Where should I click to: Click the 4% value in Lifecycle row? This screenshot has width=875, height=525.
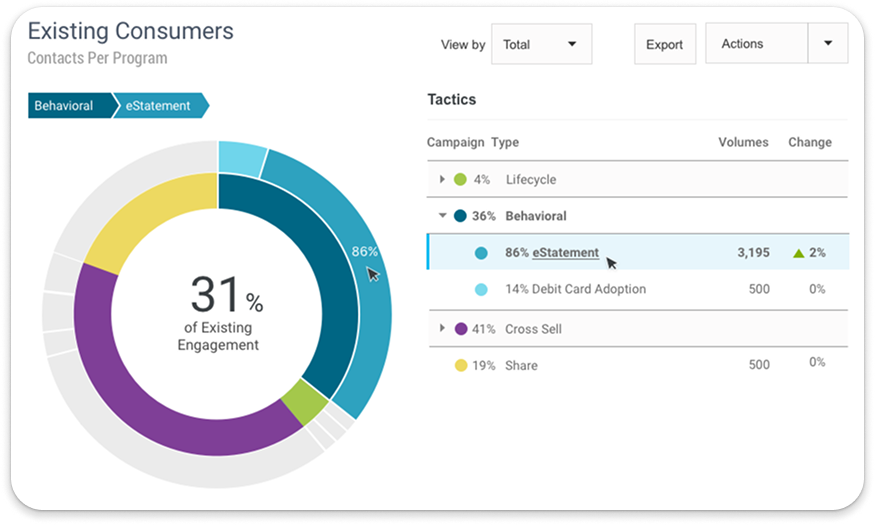(482, 180)
